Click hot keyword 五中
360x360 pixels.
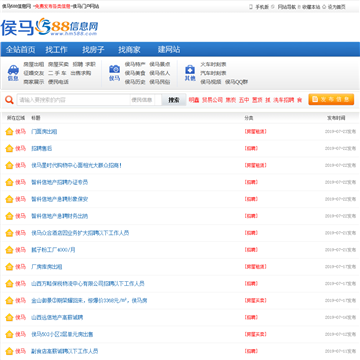[x=244, y=100]
